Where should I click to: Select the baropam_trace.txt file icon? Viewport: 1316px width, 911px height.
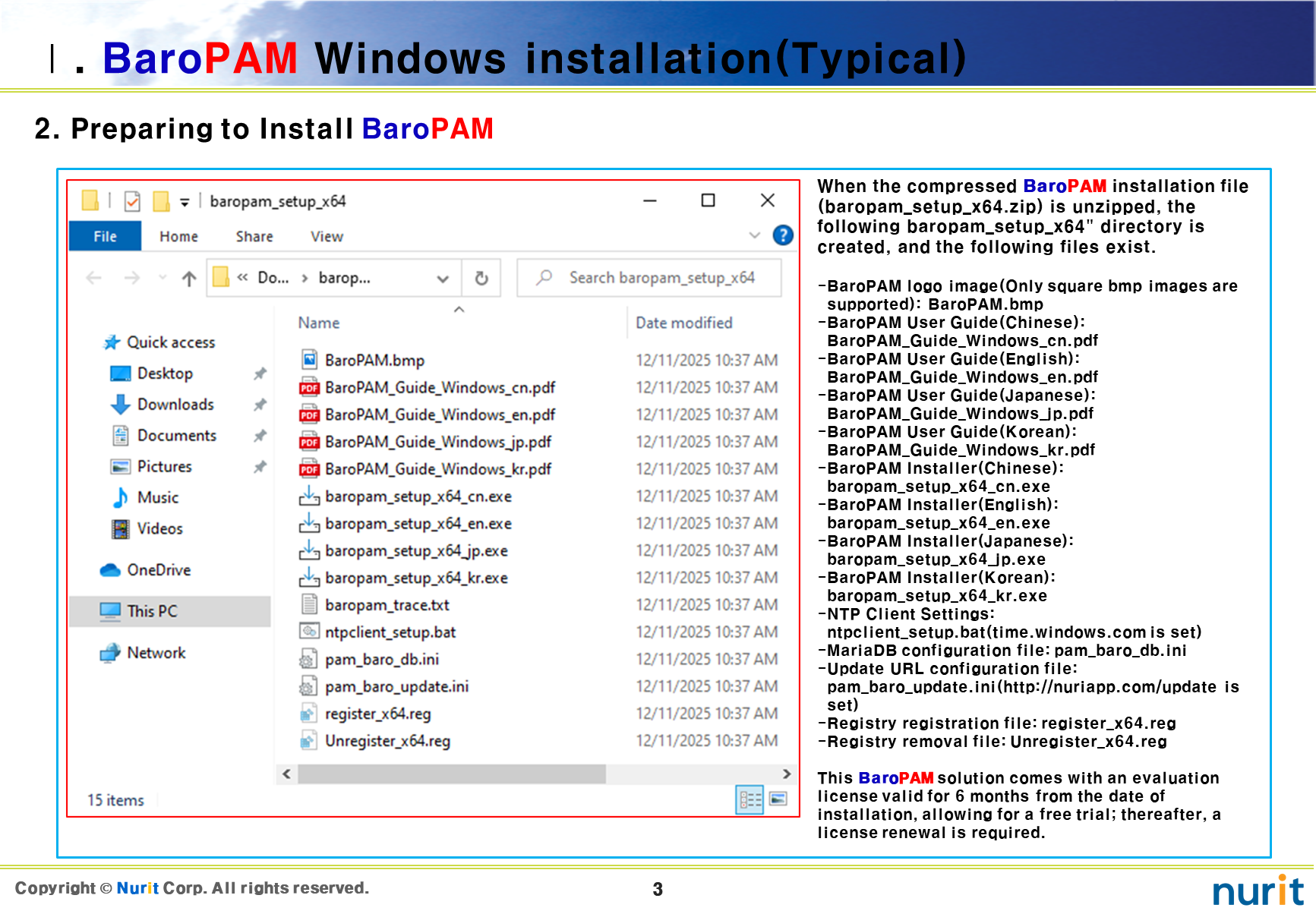pos(309,605)
